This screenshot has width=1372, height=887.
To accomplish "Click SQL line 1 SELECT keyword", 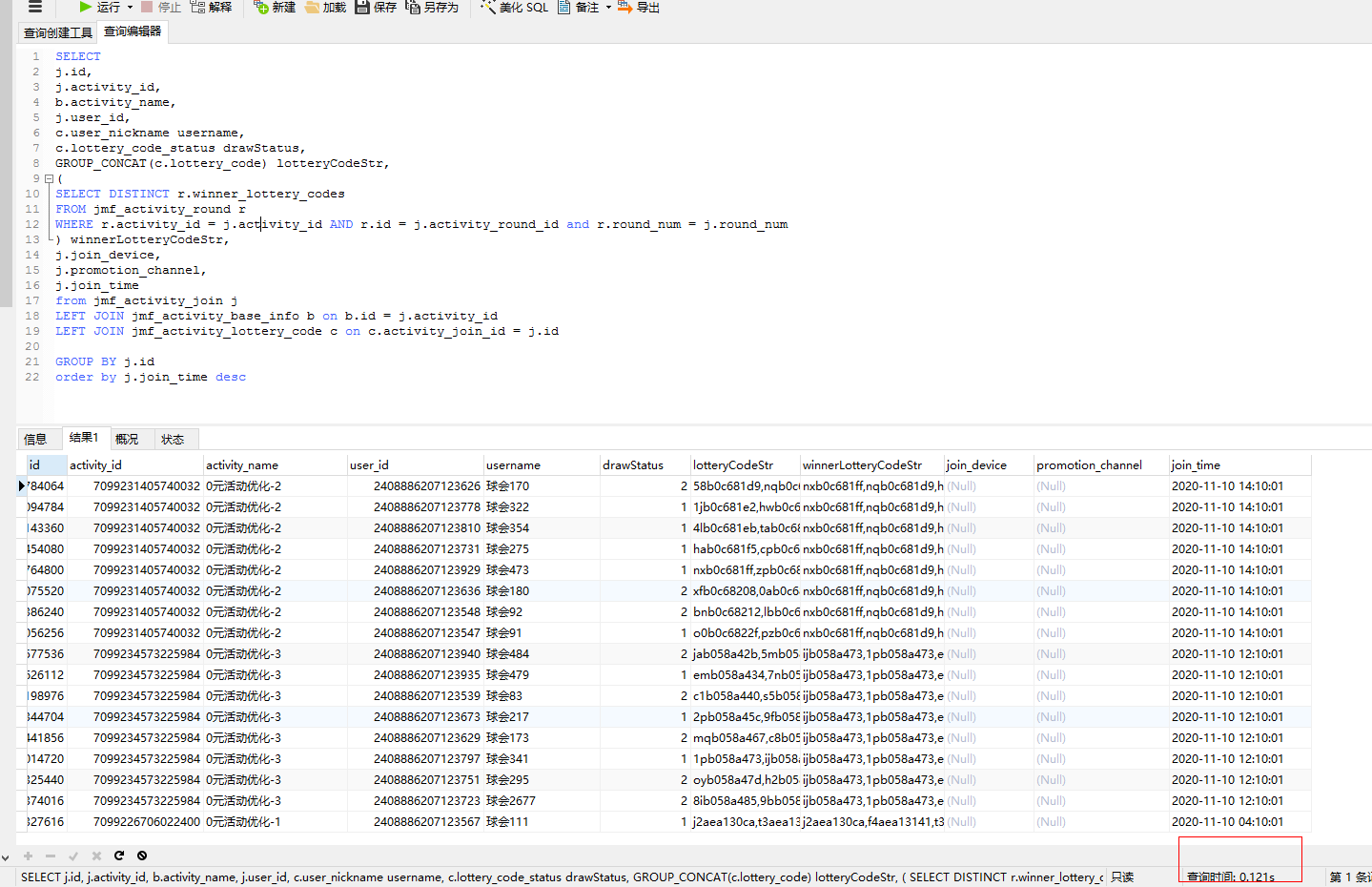I will 78,56.
